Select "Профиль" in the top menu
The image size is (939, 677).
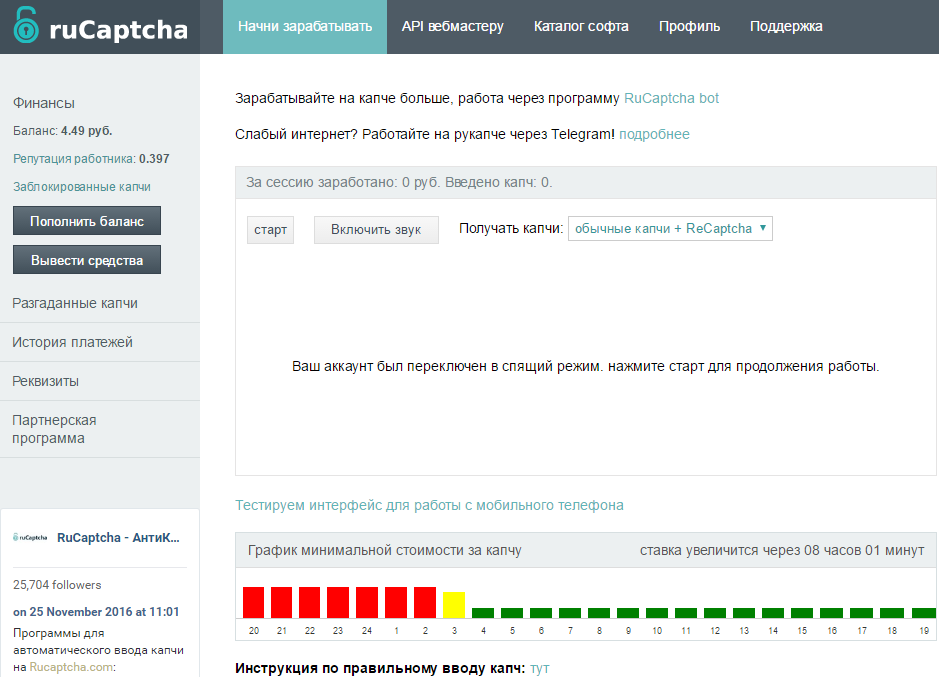point(689,27)
